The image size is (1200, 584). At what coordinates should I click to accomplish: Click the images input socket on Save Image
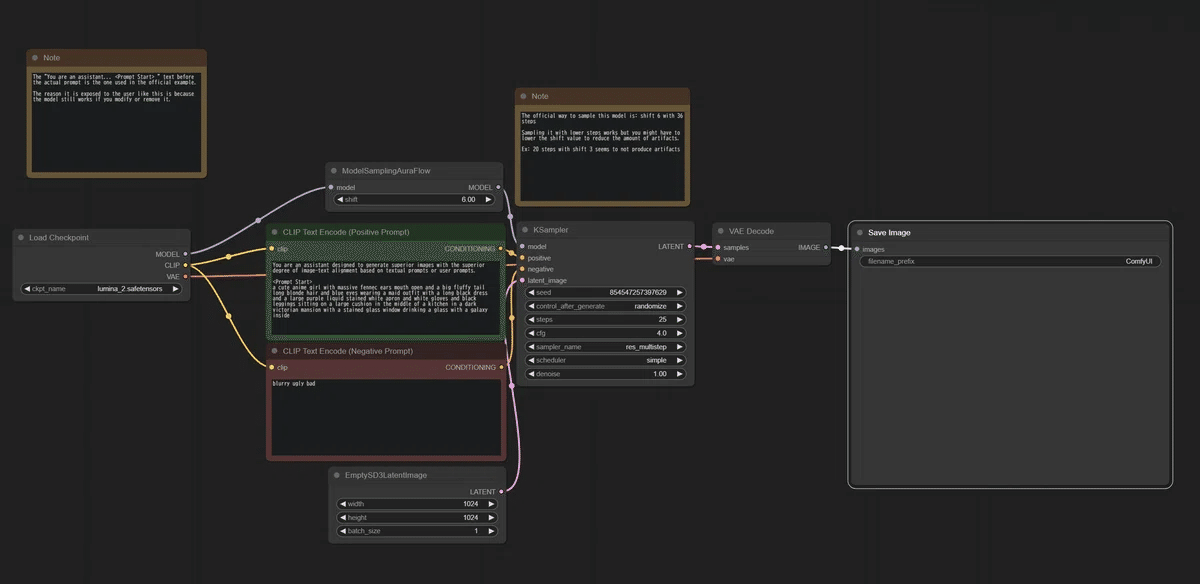[x=856, y=249]
